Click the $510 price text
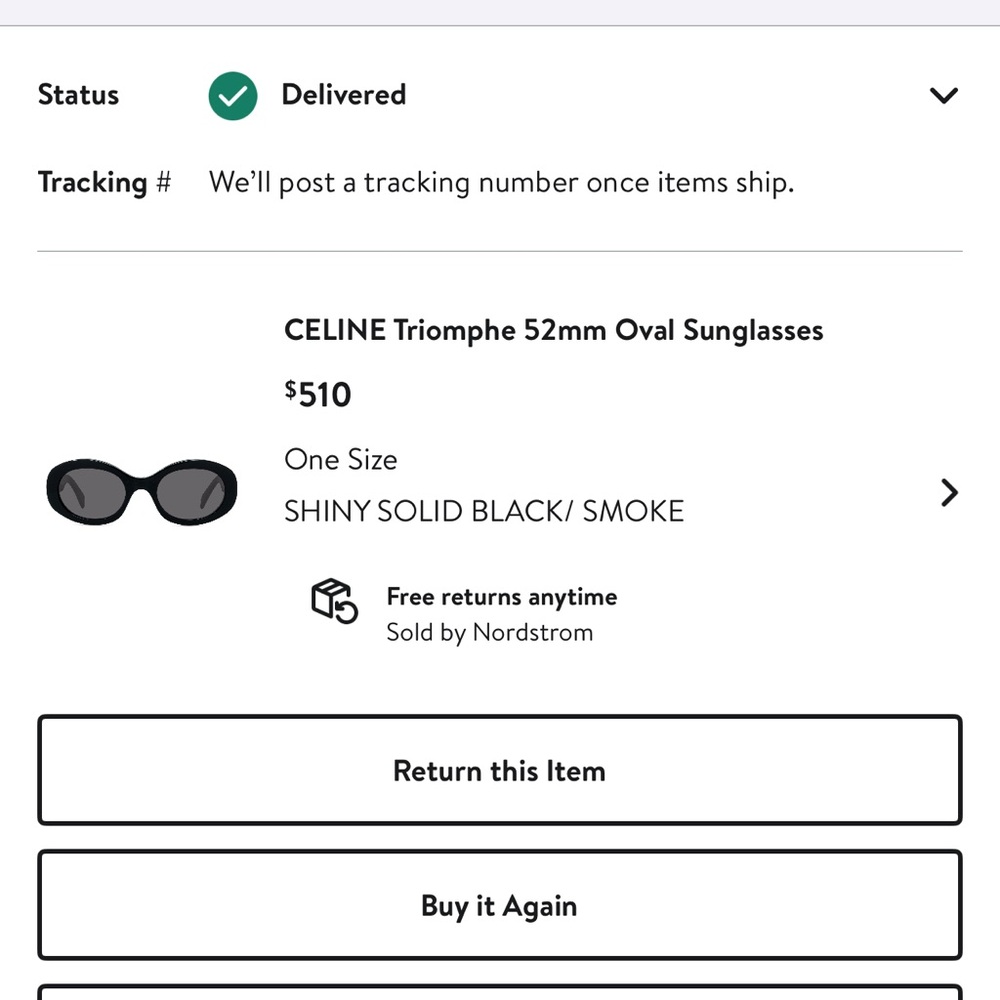1000x1000 pixels. 317,393
